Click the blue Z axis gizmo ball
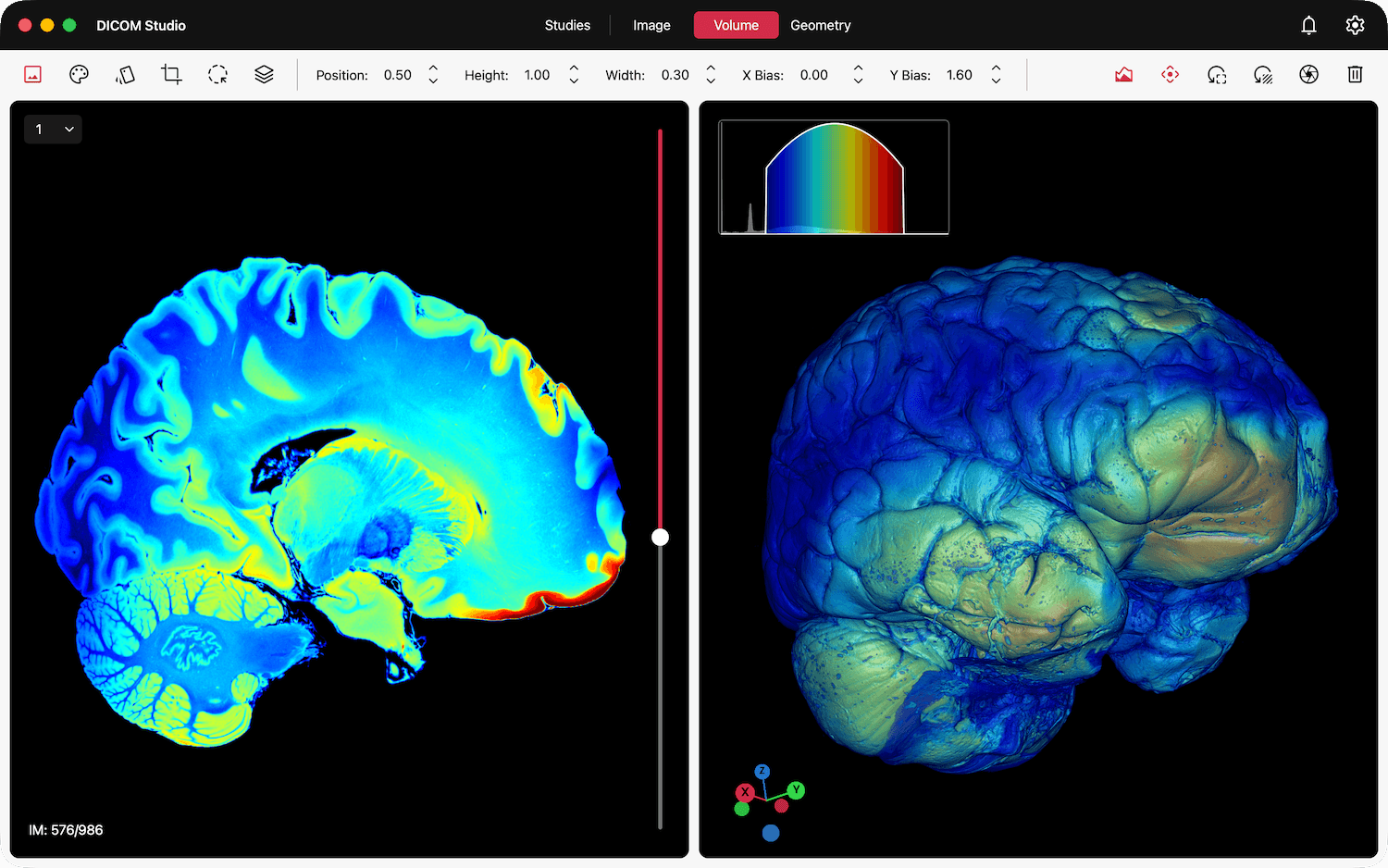This screenshot has width=1388, height=868. coord(762,771)
